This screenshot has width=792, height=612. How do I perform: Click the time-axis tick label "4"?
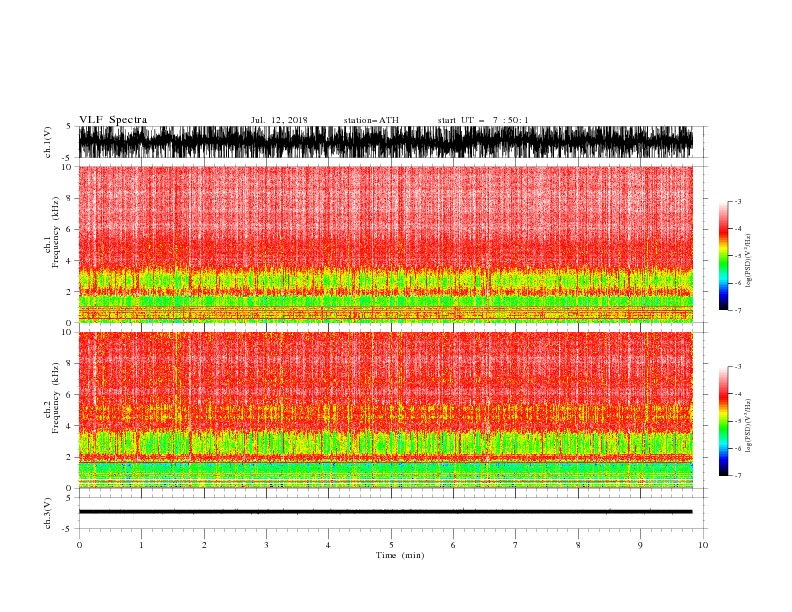point(328,545)
